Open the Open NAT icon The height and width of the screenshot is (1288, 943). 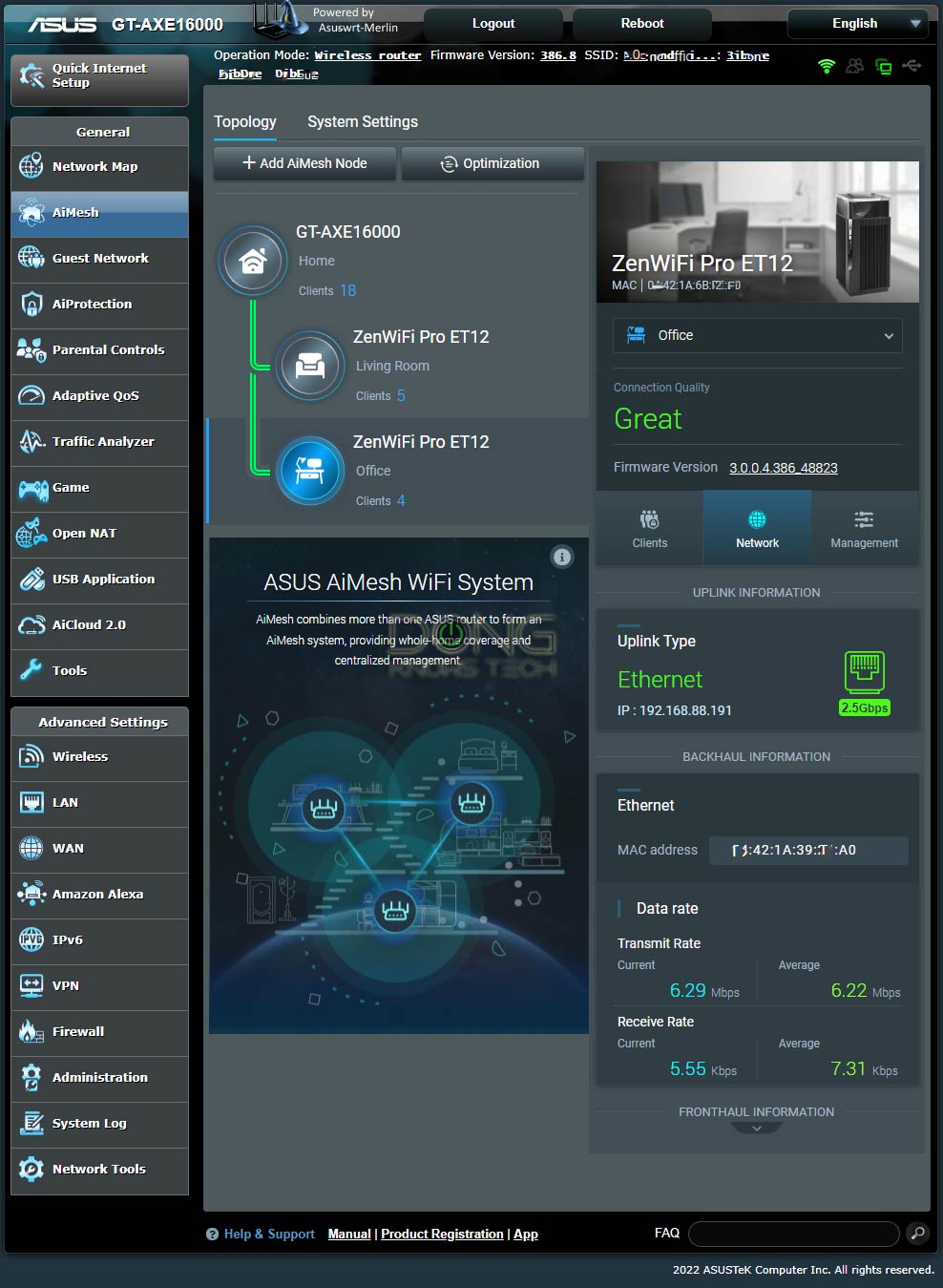click(31, 533)
